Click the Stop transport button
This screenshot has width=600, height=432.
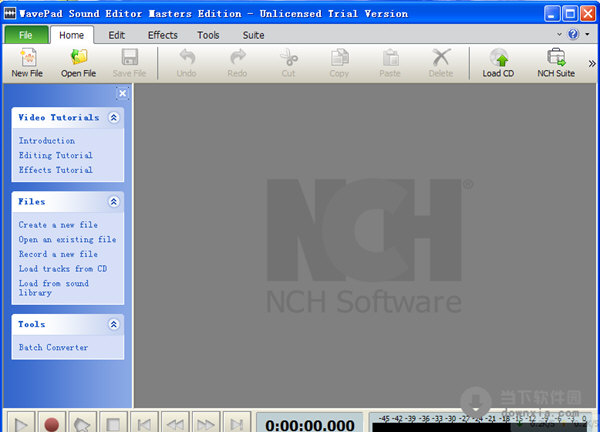pyautogui.click(x=113, y=422)
